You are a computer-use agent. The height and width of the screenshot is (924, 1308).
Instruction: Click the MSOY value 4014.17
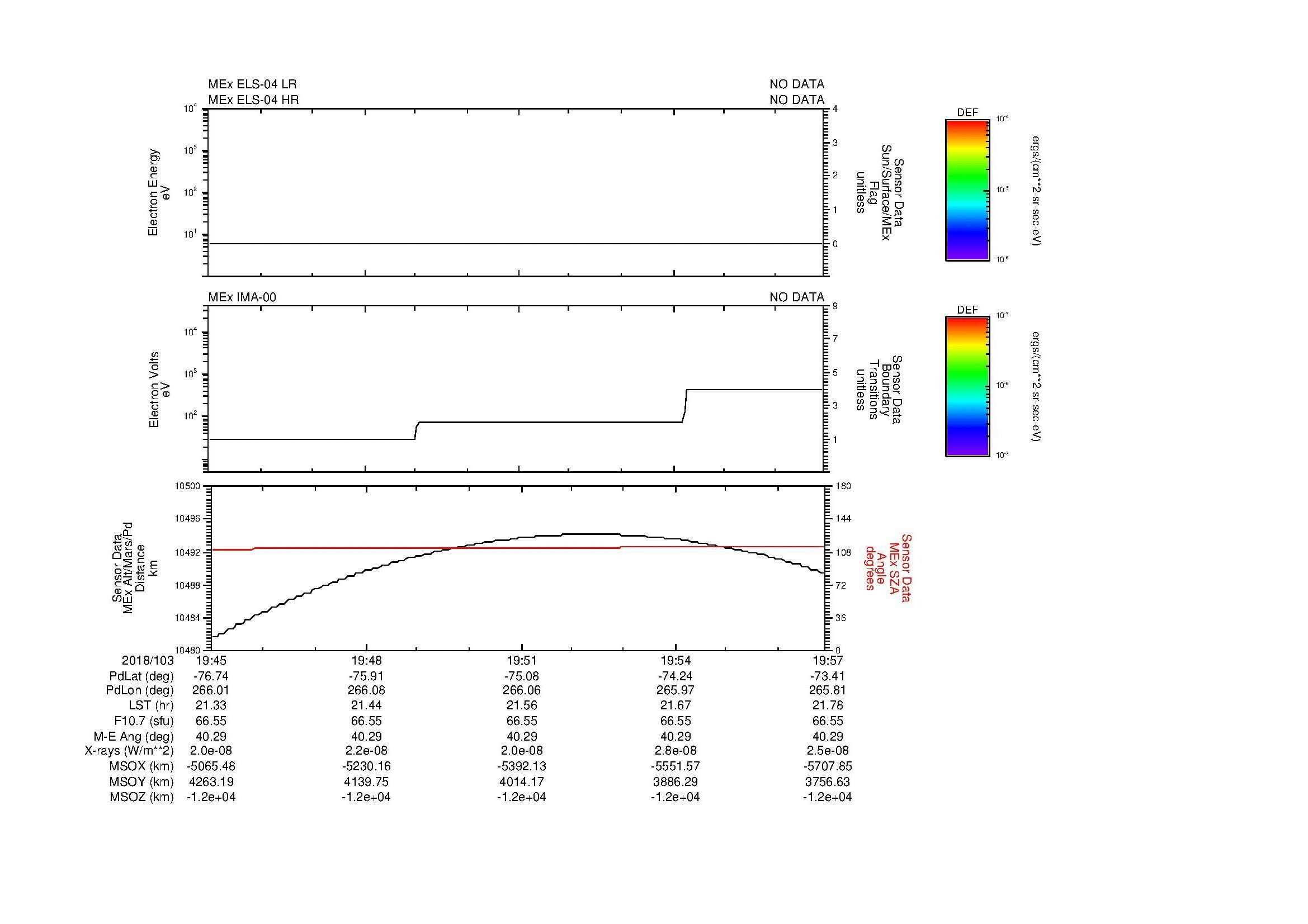click(521, 781)
